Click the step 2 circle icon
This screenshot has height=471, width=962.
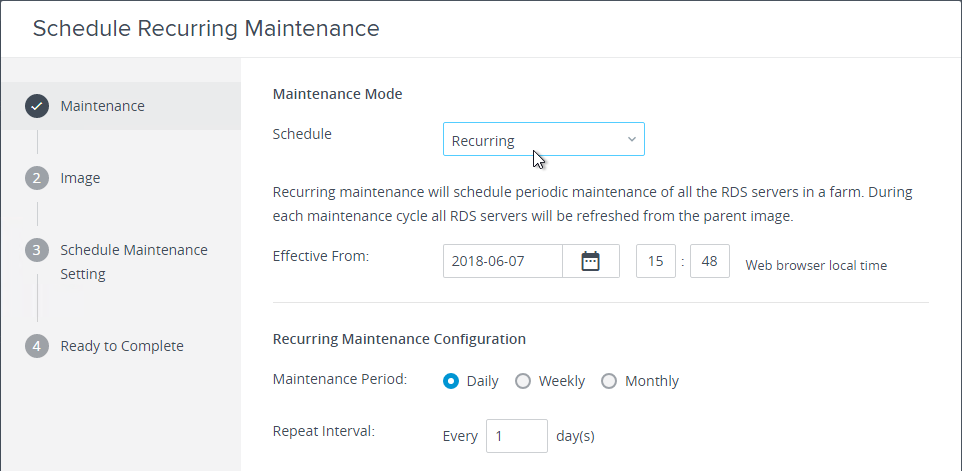37,178
